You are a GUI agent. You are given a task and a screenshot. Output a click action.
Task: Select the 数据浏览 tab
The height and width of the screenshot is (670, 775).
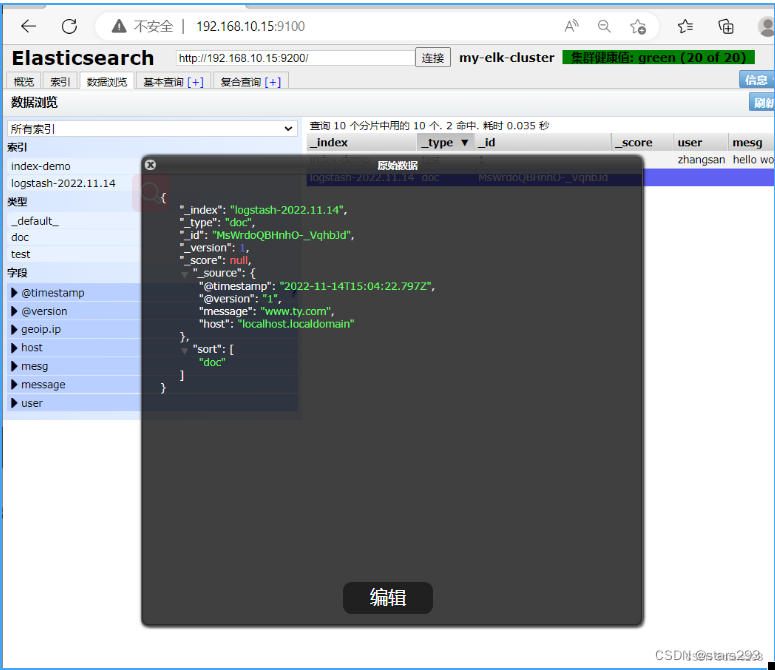107,82
